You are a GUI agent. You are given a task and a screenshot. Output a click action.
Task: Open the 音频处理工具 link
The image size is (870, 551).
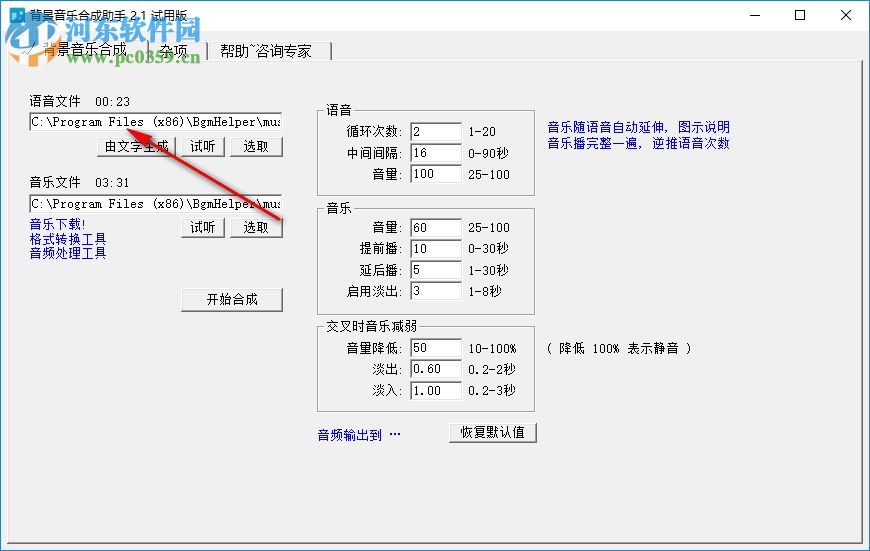click(68, 253)
